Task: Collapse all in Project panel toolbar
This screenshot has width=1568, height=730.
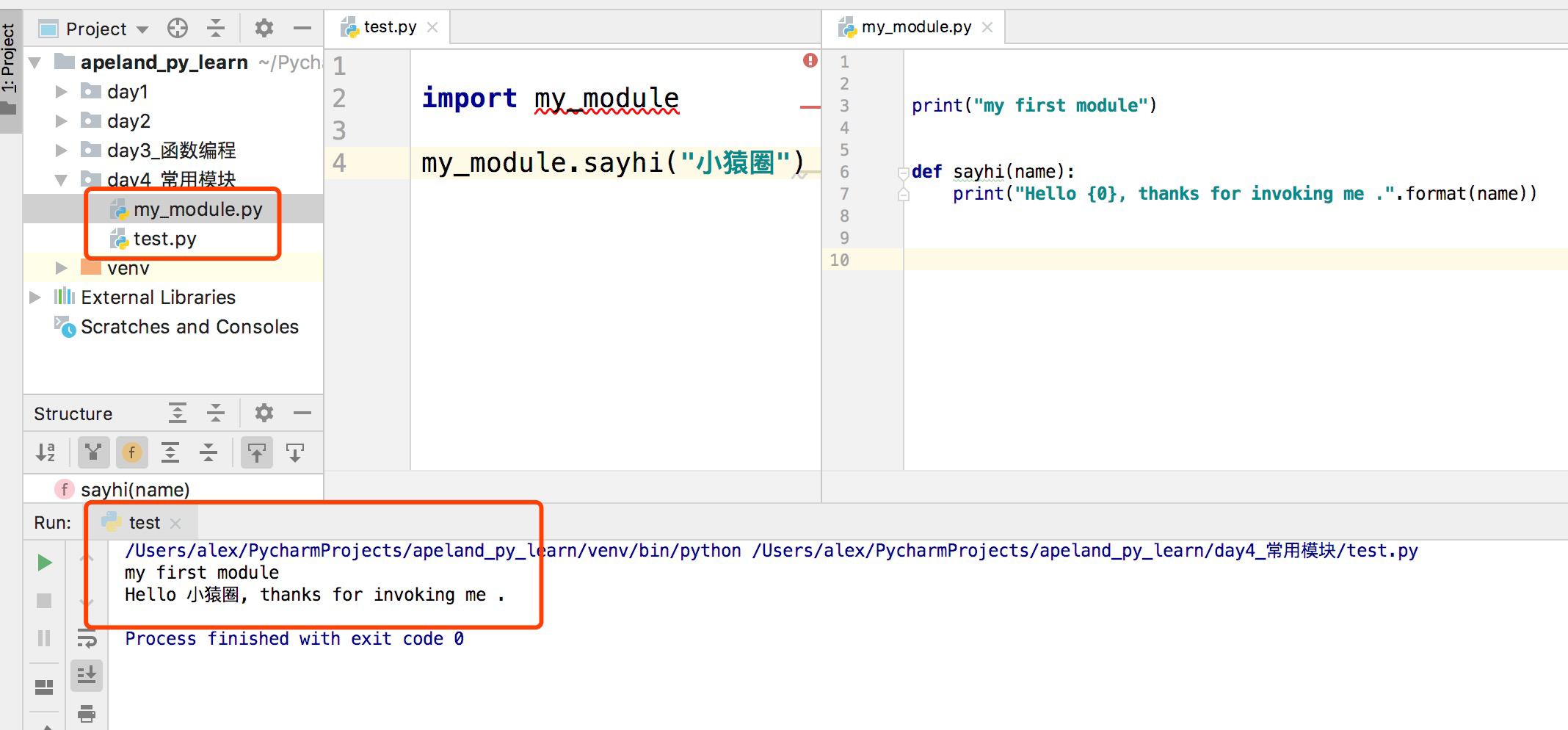Action: tap(216, 29)
